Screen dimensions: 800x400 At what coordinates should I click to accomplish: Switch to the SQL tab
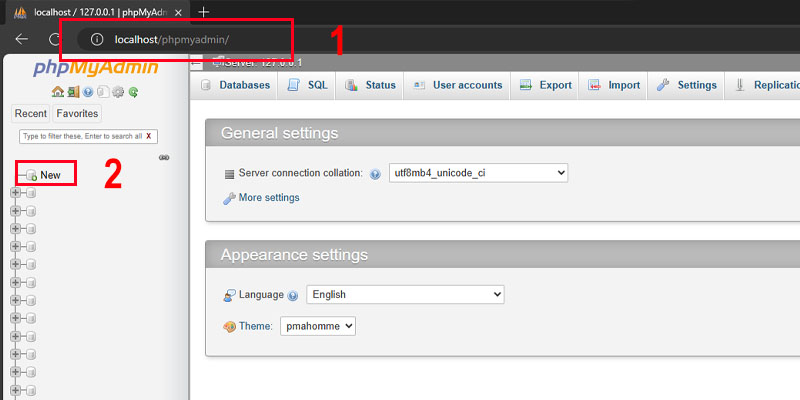[x=308, y=85]
